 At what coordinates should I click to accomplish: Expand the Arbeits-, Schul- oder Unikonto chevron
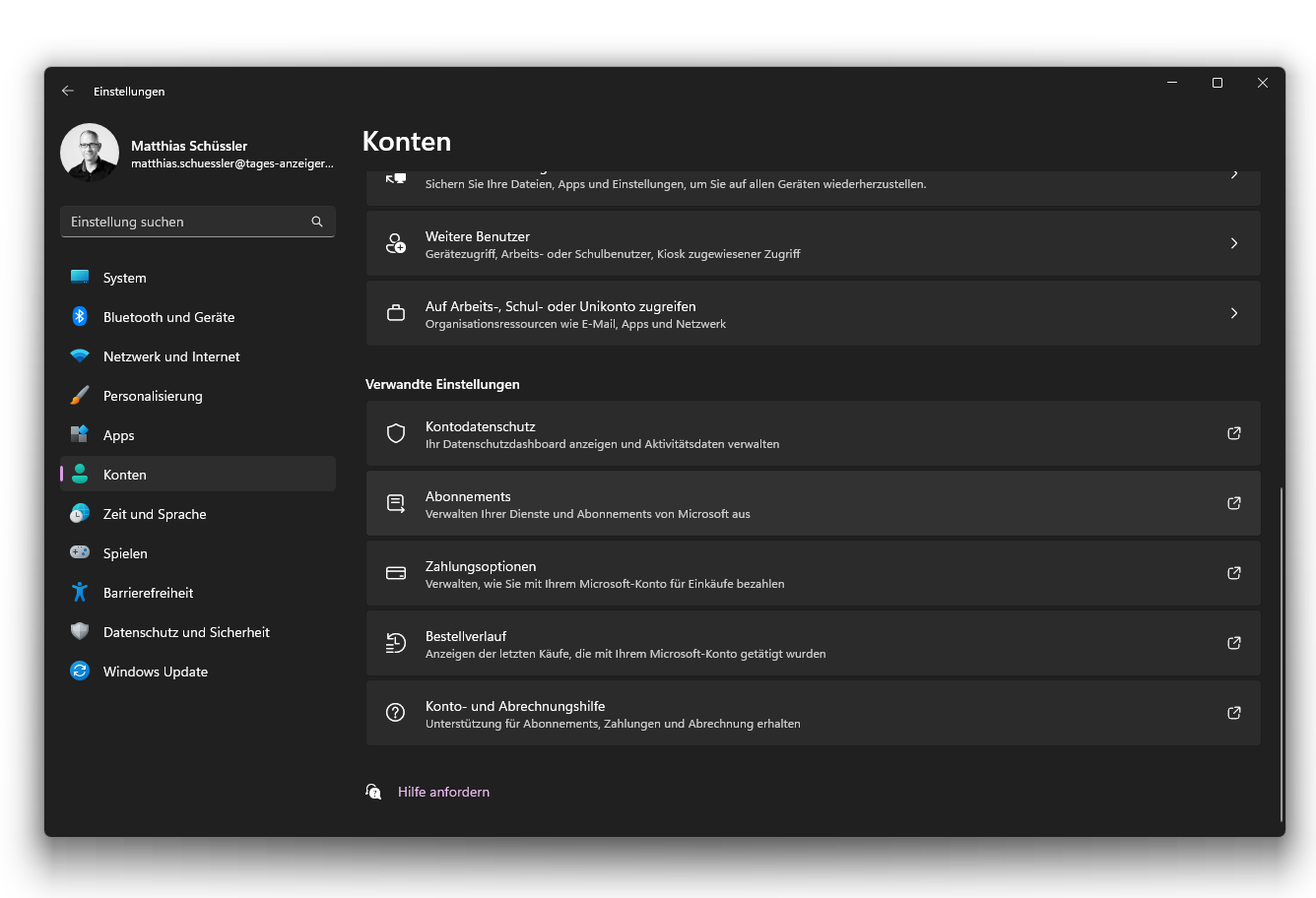click(1233, 313)
